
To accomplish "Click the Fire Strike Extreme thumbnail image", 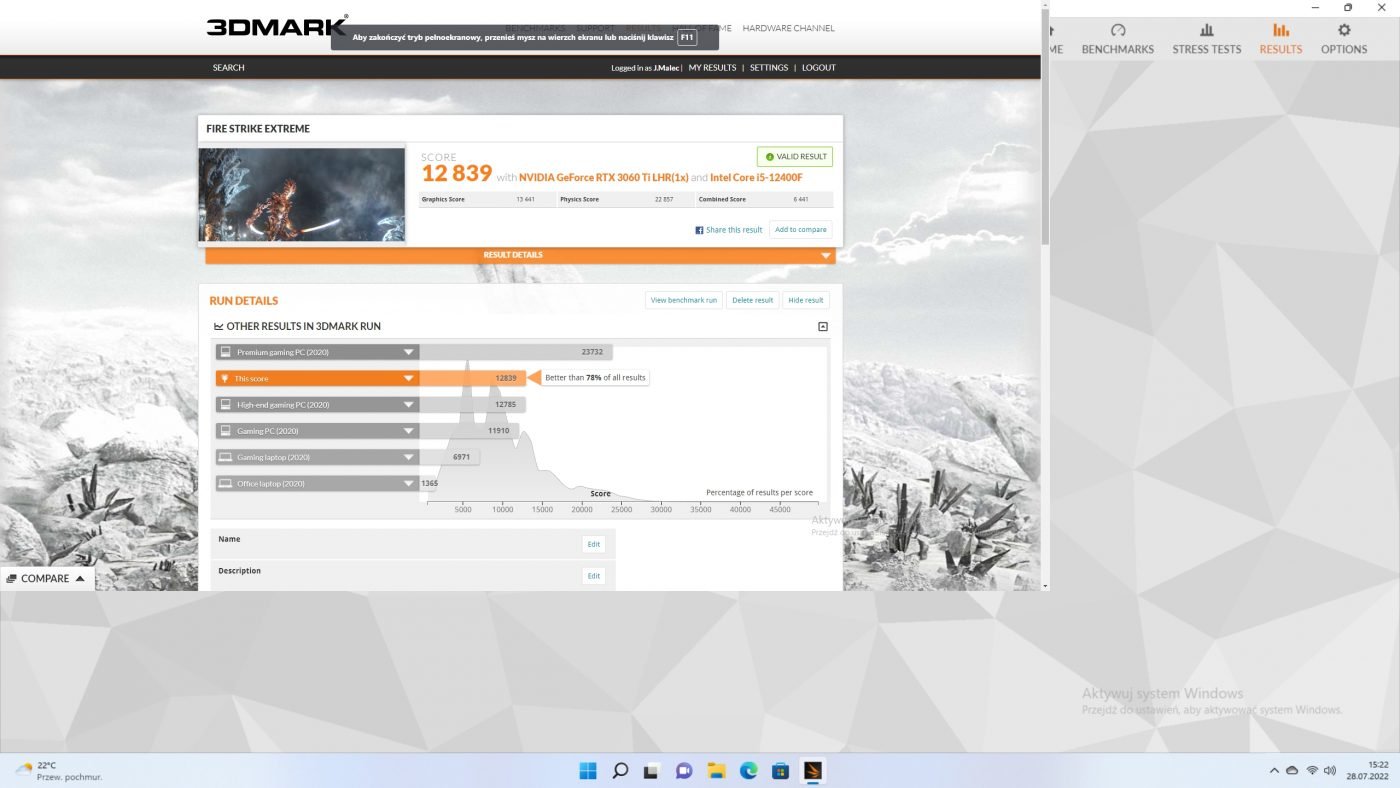I will 302,195.
